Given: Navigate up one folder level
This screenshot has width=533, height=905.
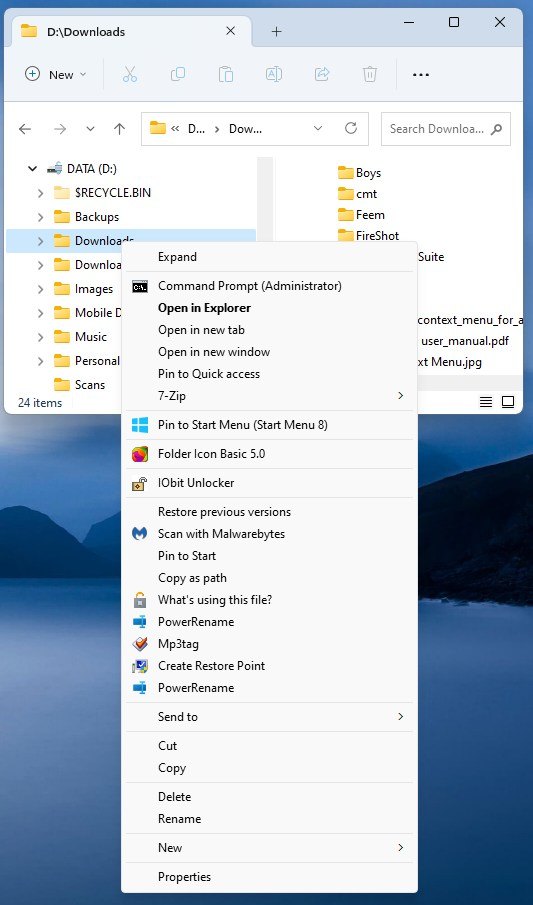Looking at the screenshot, I should point(120,129).
